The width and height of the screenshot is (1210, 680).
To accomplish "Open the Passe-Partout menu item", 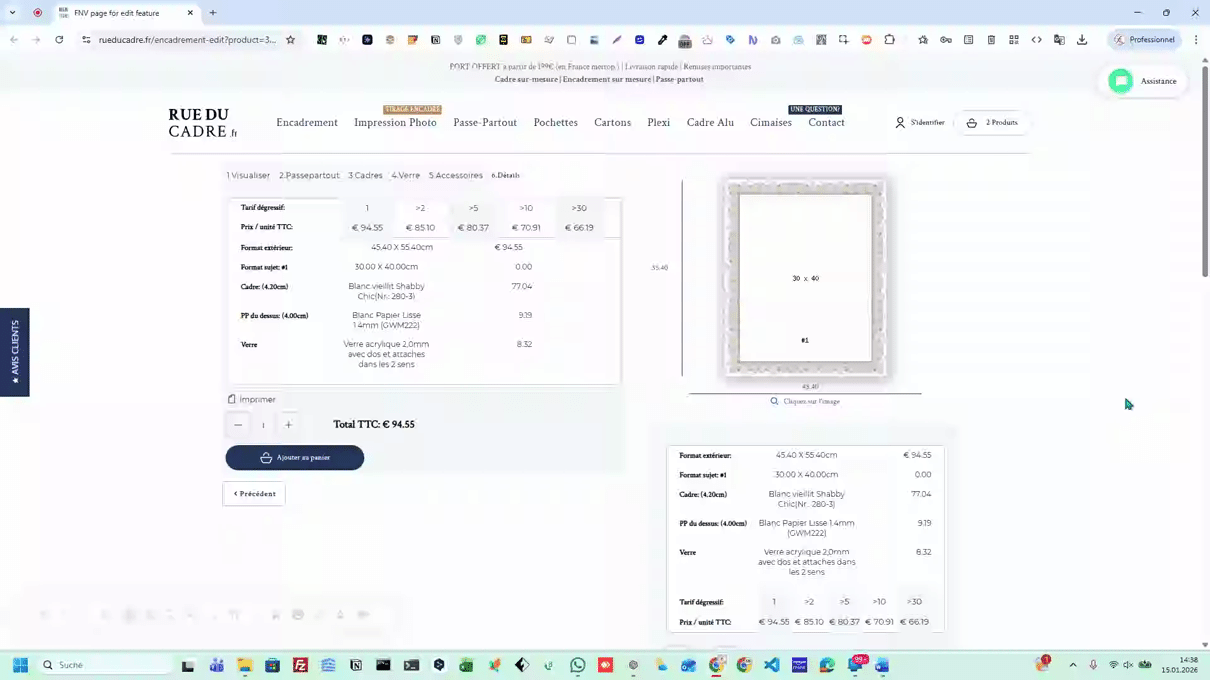I will point(485,123).
